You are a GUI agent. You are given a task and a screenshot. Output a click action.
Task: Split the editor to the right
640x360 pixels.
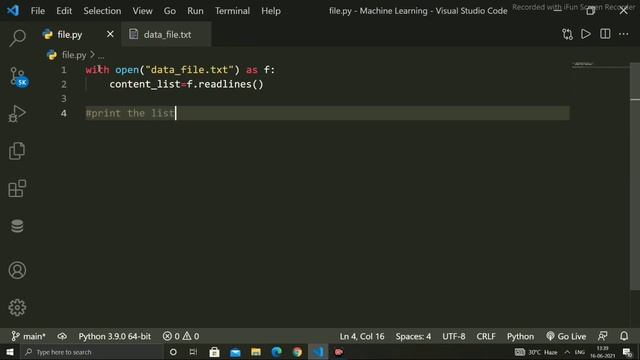[605, 34]
